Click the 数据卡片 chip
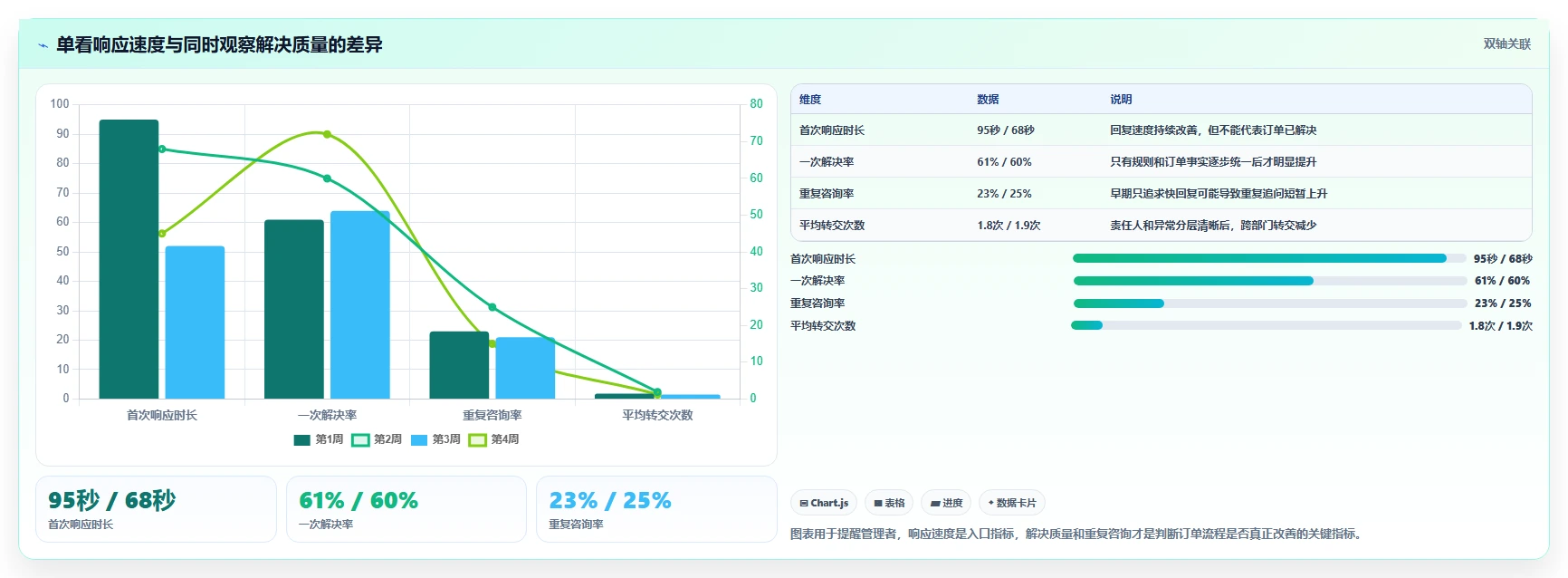 tap(1012, 503)
